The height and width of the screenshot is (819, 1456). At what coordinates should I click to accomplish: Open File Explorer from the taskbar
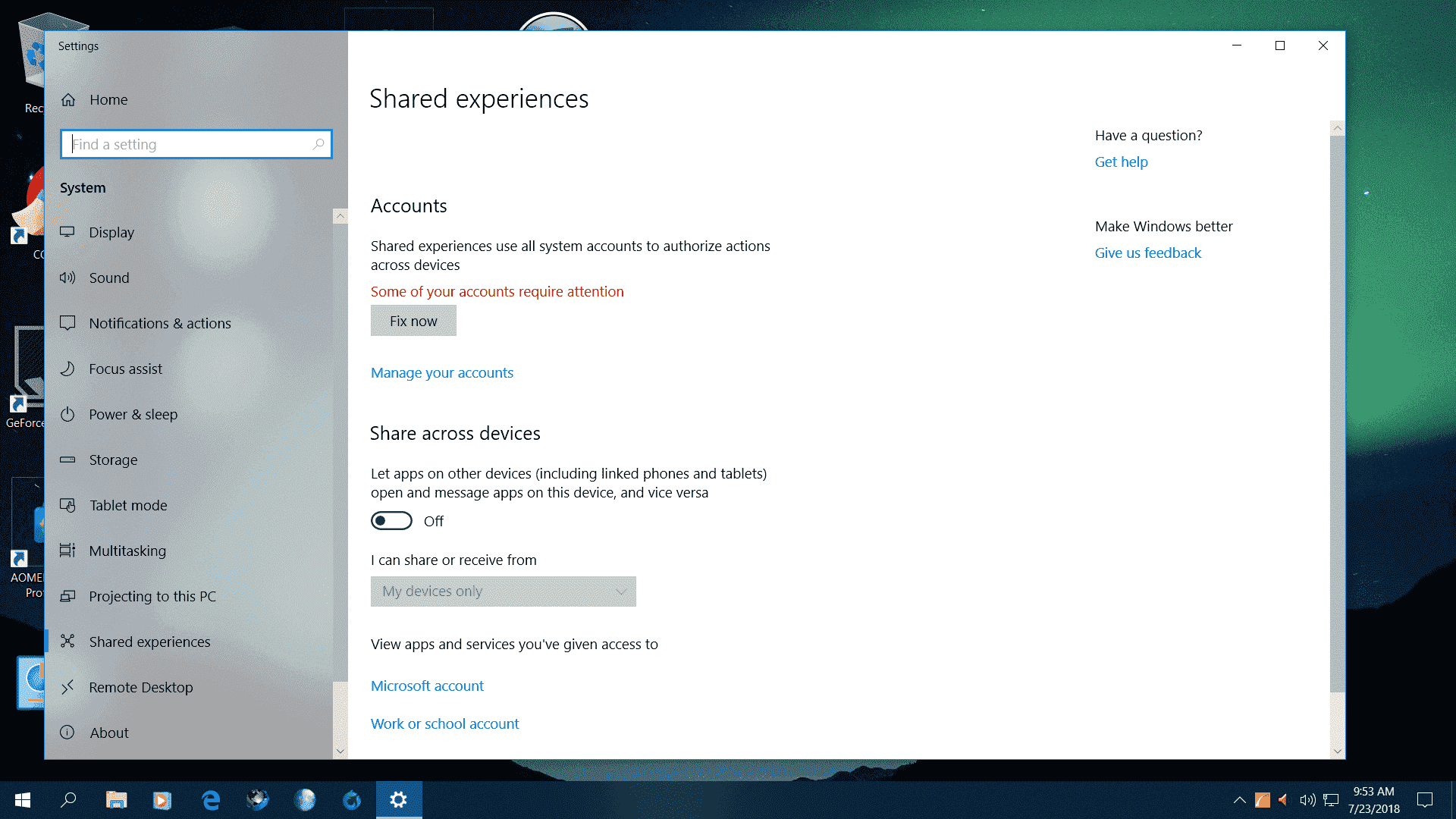116,800
